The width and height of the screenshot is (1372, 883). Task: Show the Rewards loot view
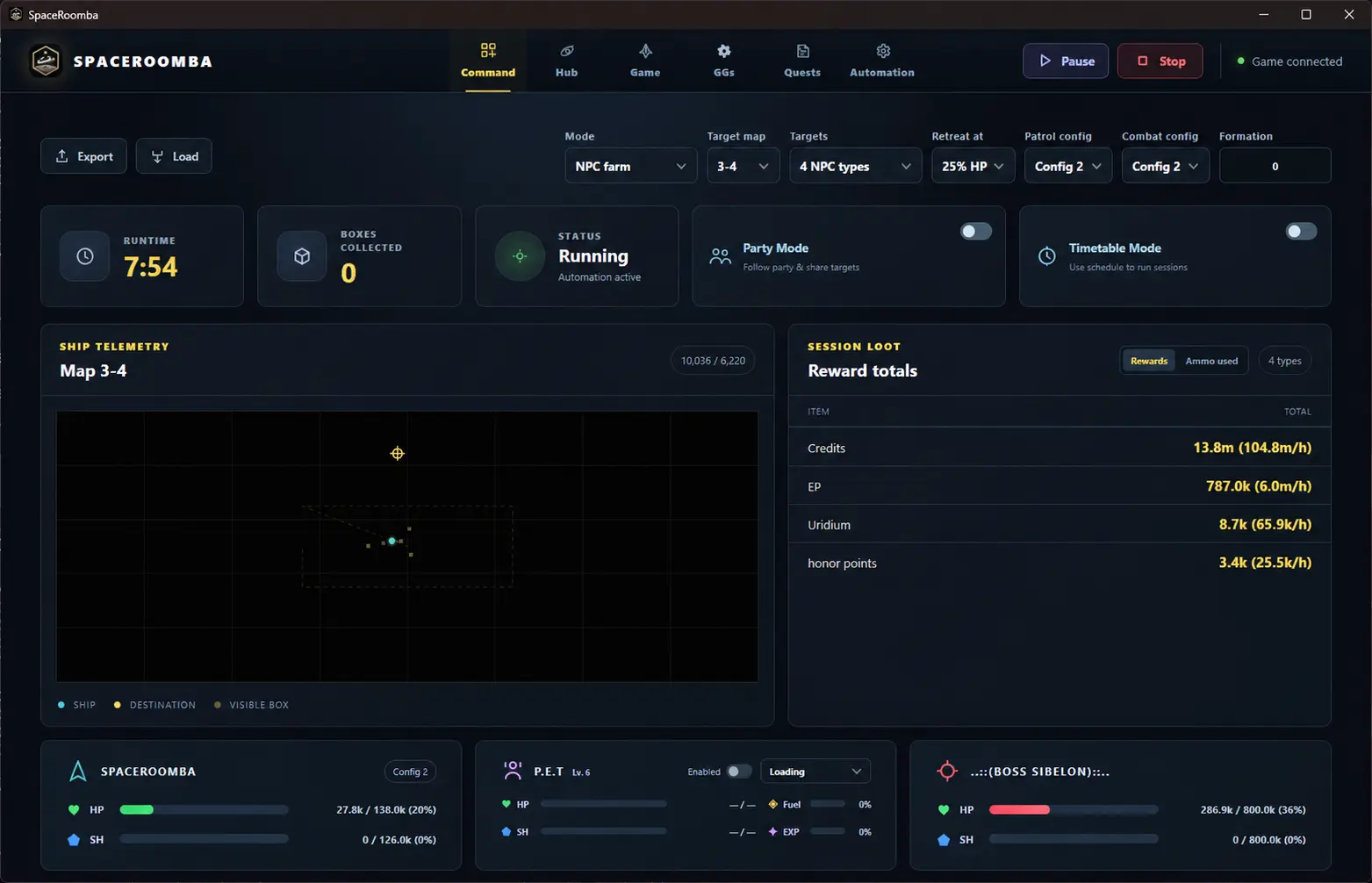1148,361
